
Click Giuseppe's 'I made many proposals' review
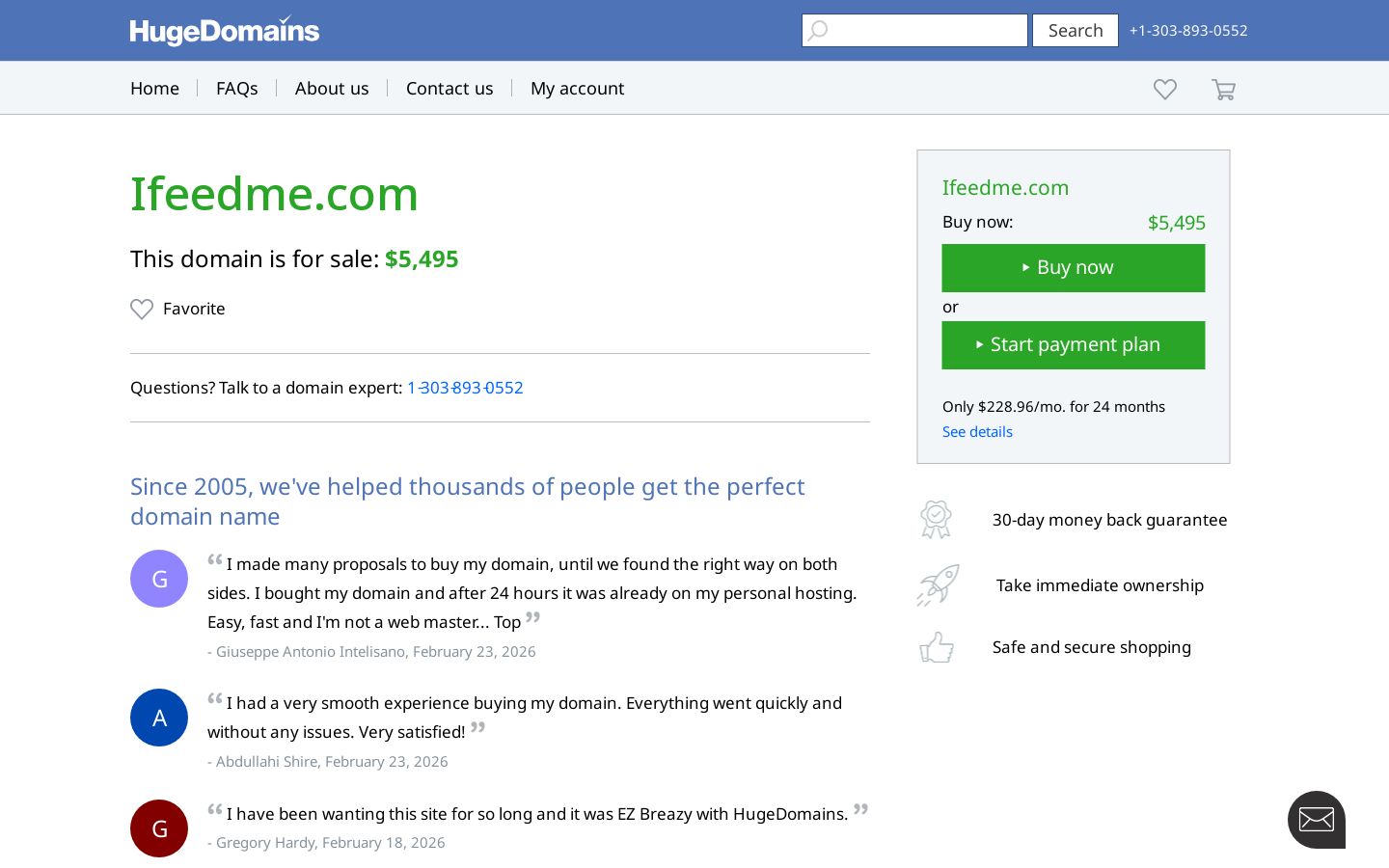pyautogui.click(x=532, y=593)
